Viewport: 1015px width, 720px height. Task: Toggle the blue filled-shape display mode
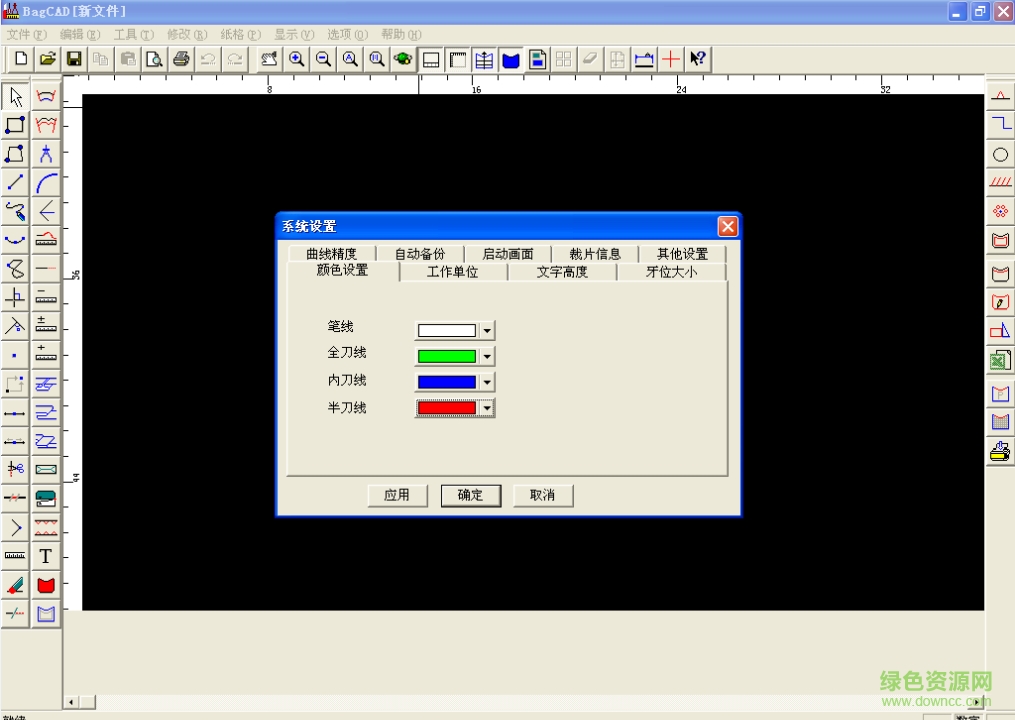point(510,59)
